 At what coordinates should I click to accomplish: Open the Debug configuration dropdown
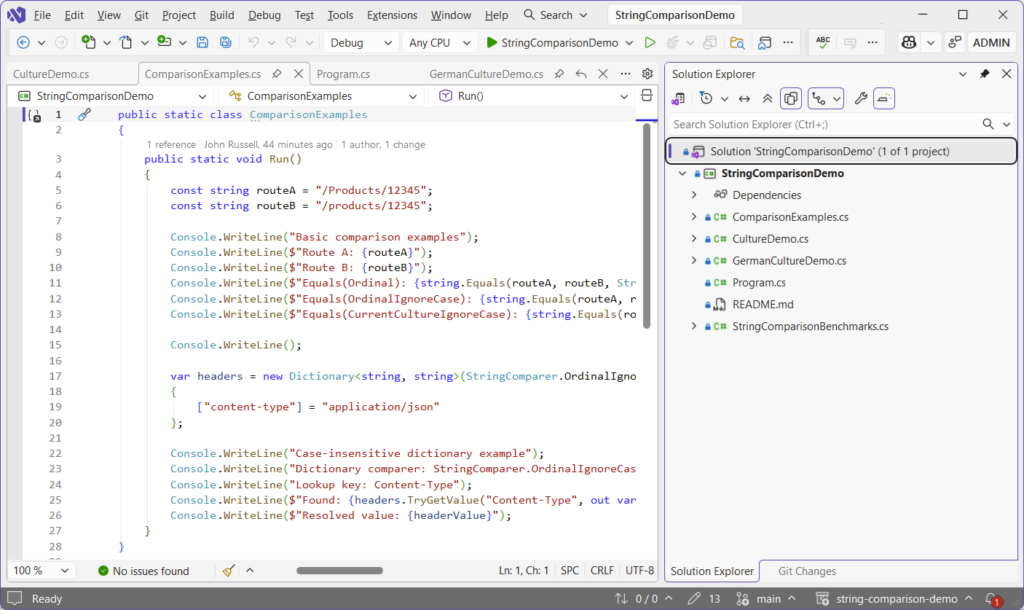tap(360, 42)
